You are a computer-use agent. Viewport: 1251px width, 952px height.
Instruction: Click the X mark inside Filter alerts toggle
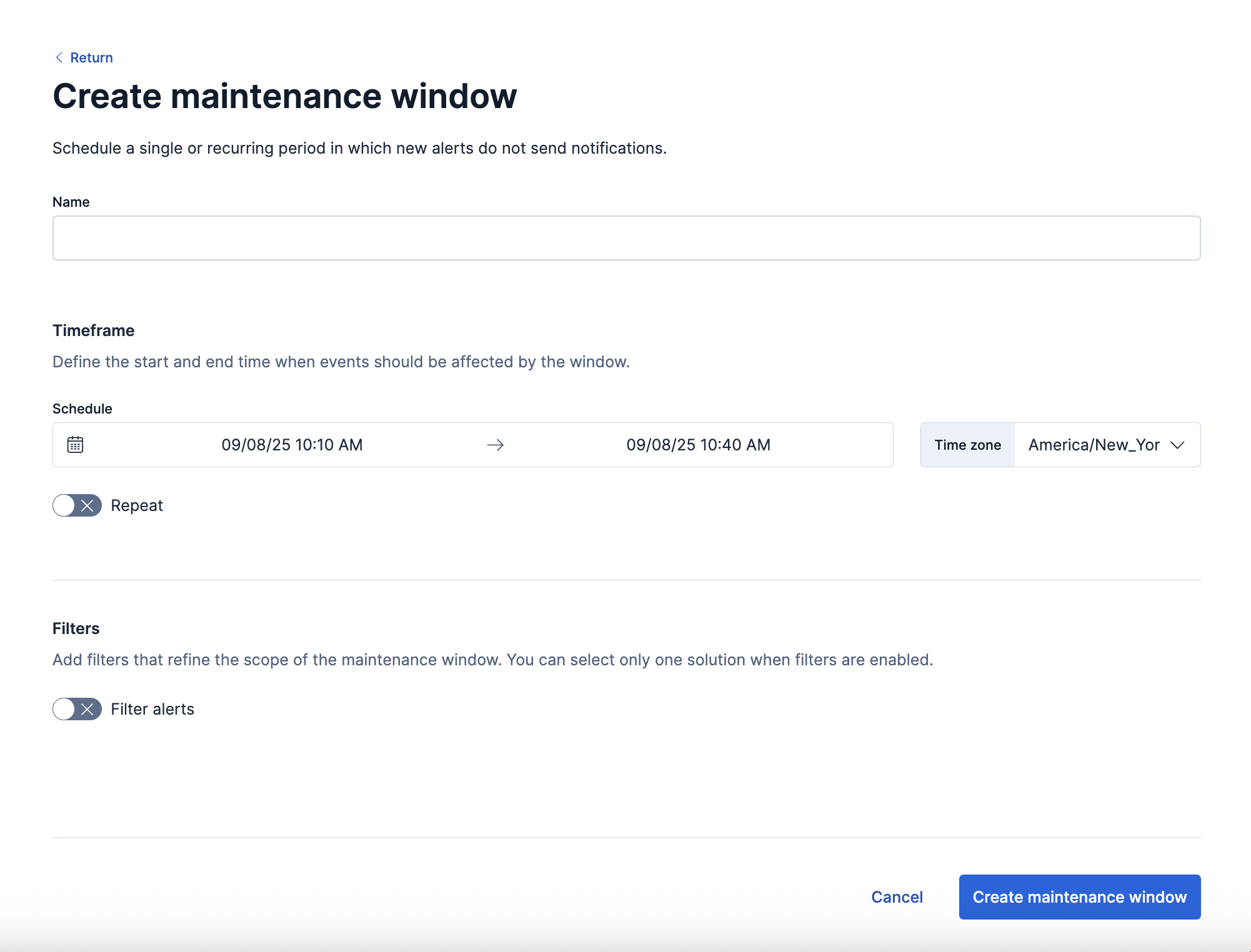pyautogui.click(x=87, y=709)
